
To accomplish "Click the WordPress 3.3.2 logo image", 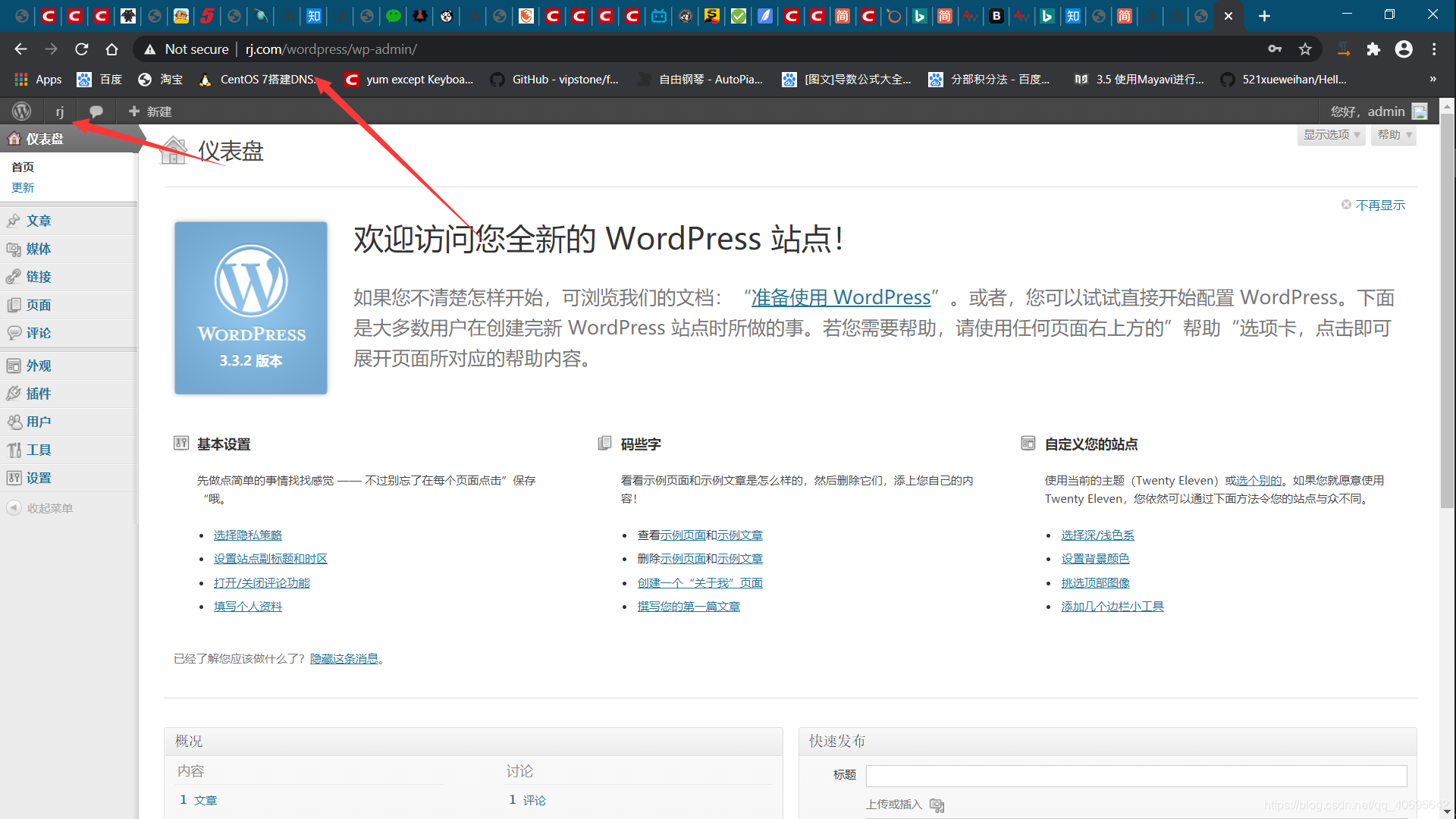I will coord(251,308).
